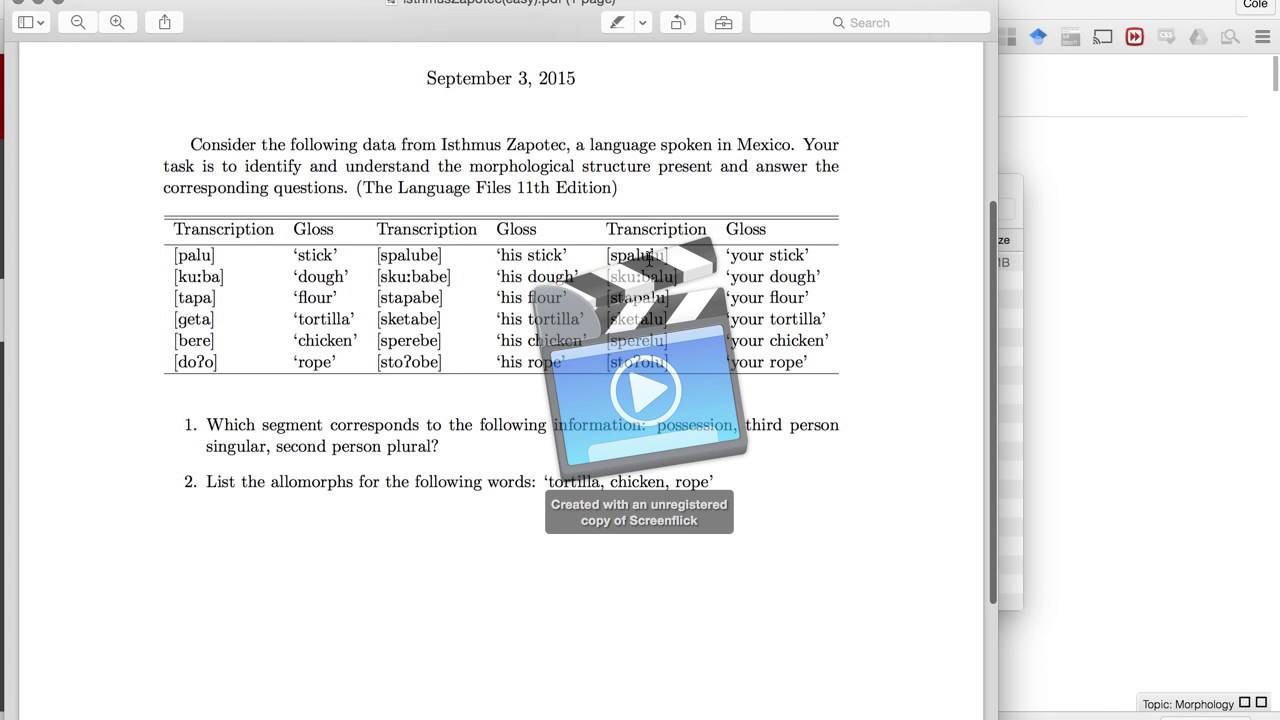Click the gloss 'tortilla' in first column

click(323, 319)
